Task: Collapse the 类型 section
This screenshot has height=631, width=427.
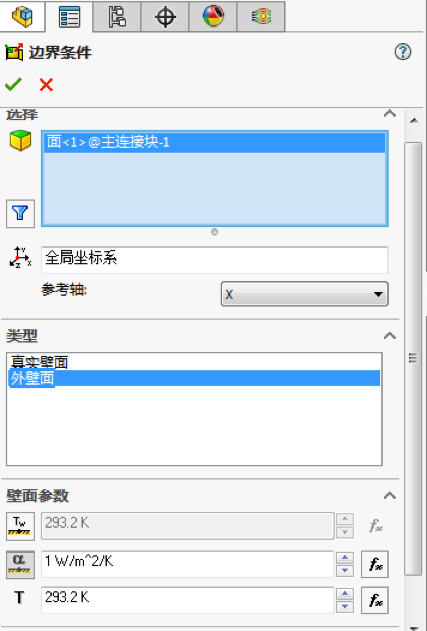Action: [390, 336]
